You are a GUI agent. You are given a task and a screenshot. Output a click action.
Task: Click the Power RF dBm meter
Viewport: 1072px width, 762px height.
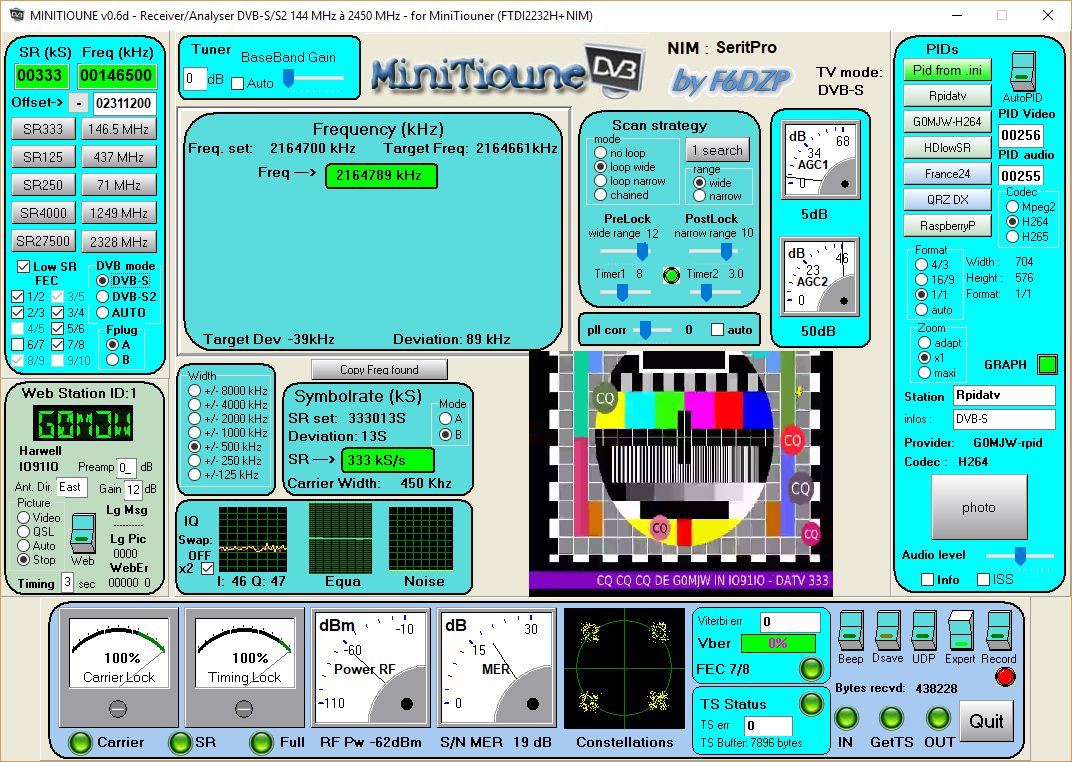[x=371, y=668]
